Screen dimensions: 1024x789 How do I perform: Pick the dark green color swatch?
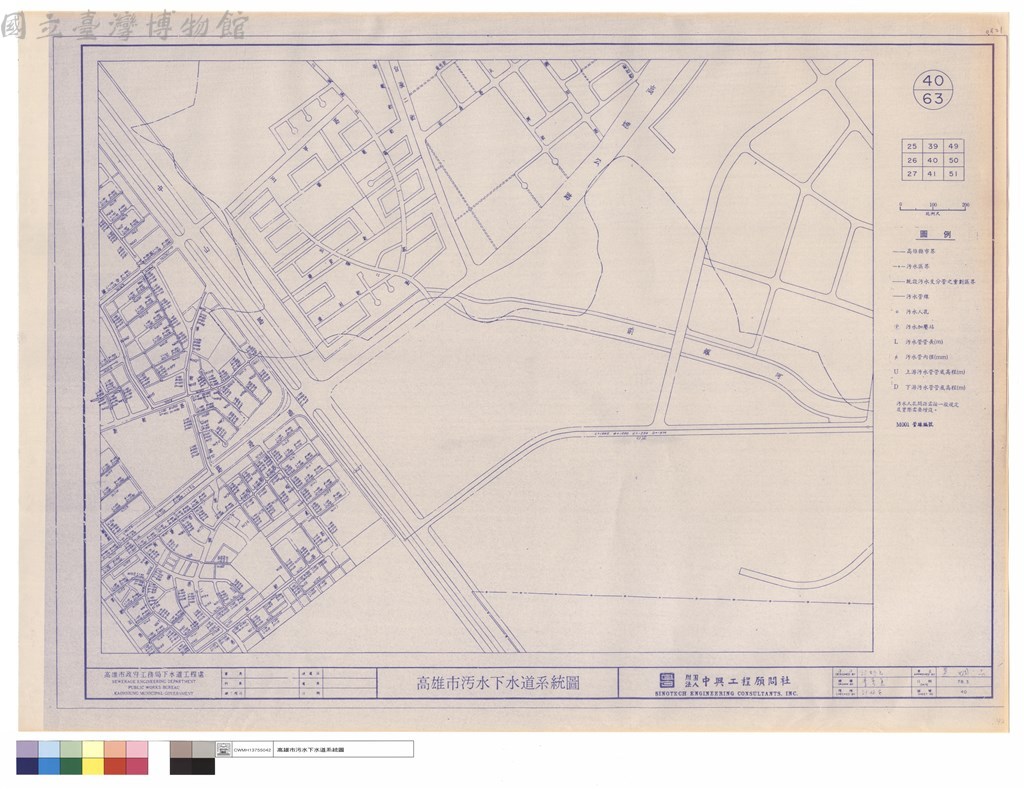click(71, 766)
